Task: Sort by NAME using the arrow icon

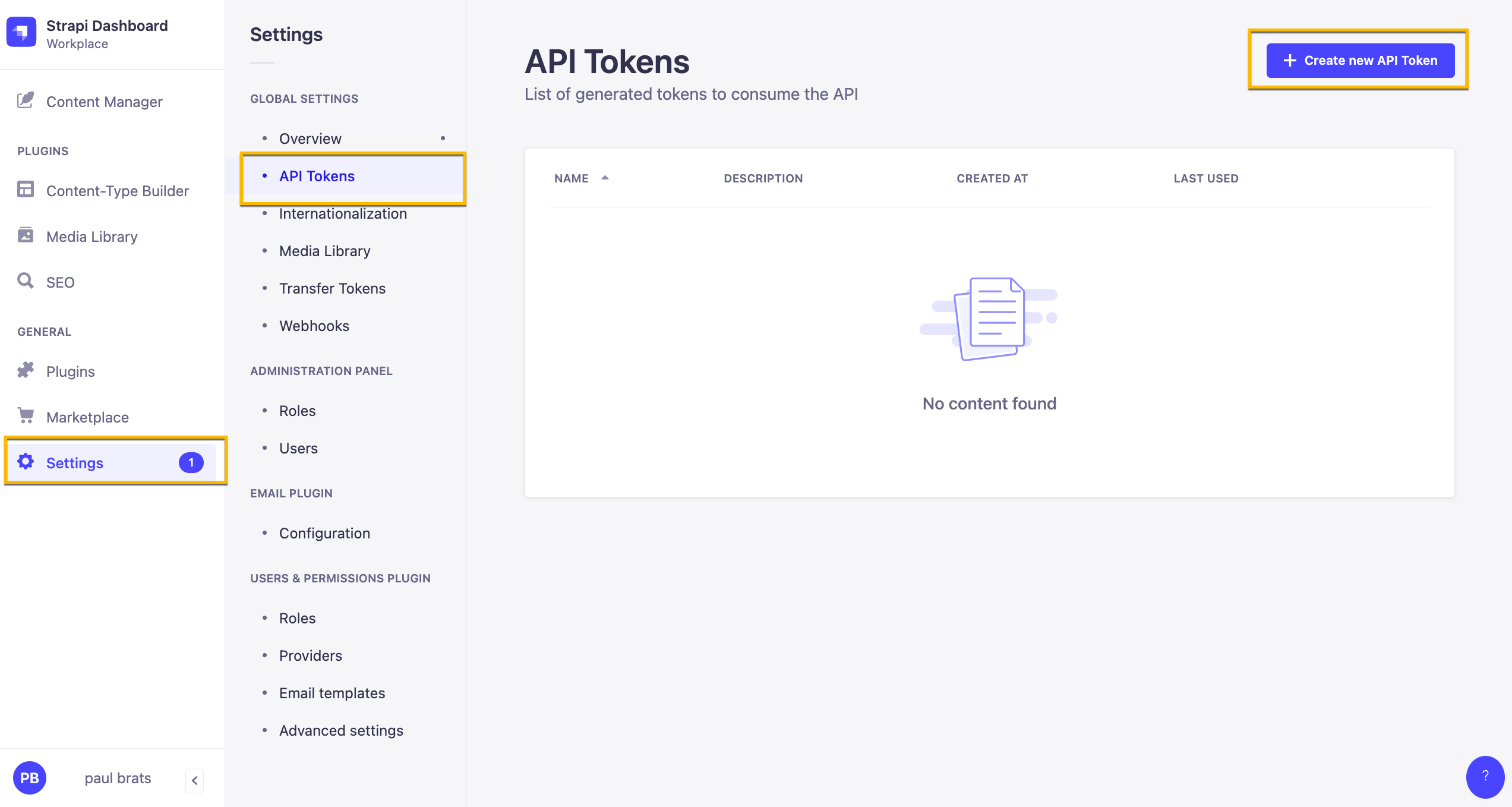Action: (605, 178)
